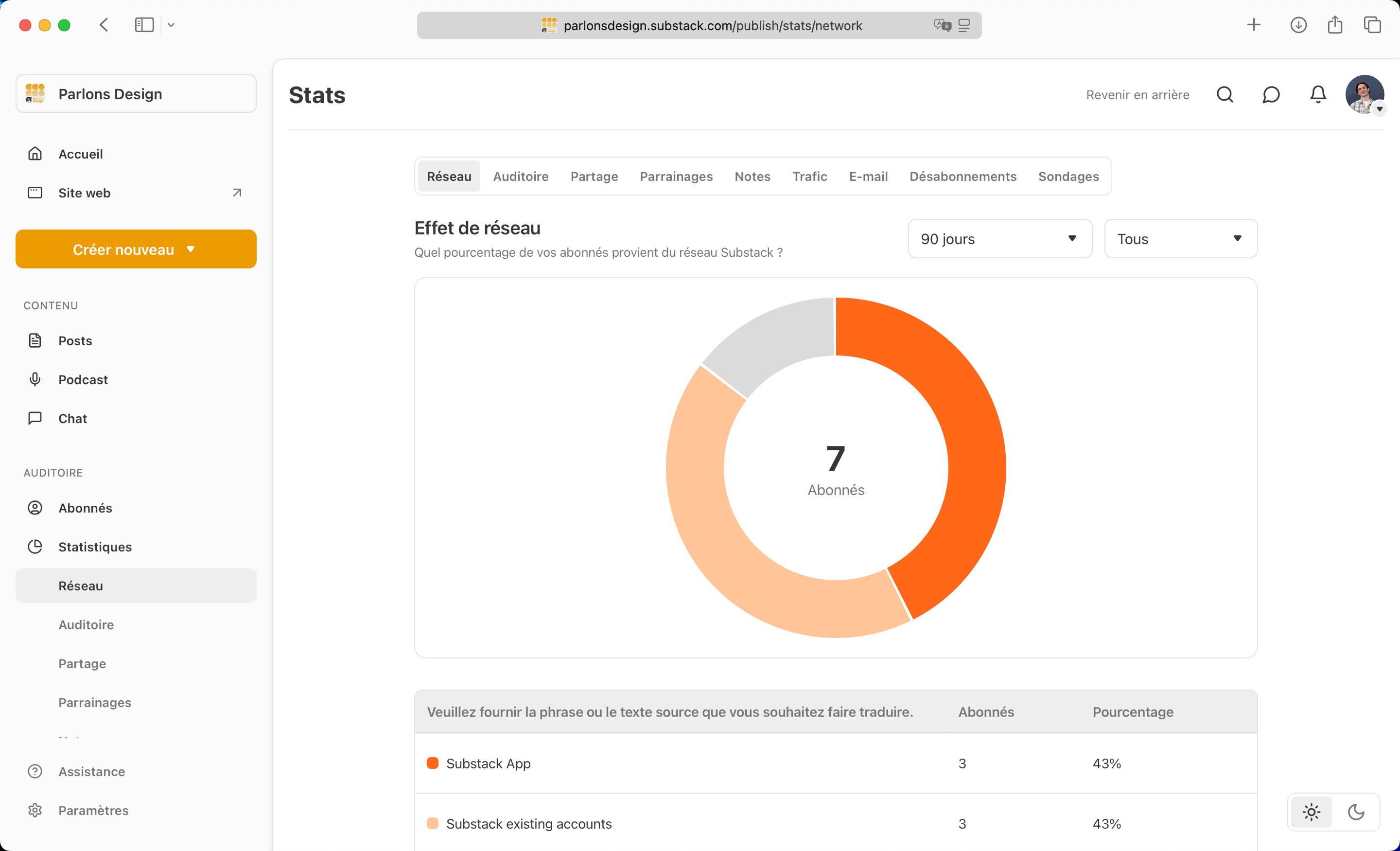Open the external arrow beside Site web
1400x851 pixels.
[x=237, y=193]
